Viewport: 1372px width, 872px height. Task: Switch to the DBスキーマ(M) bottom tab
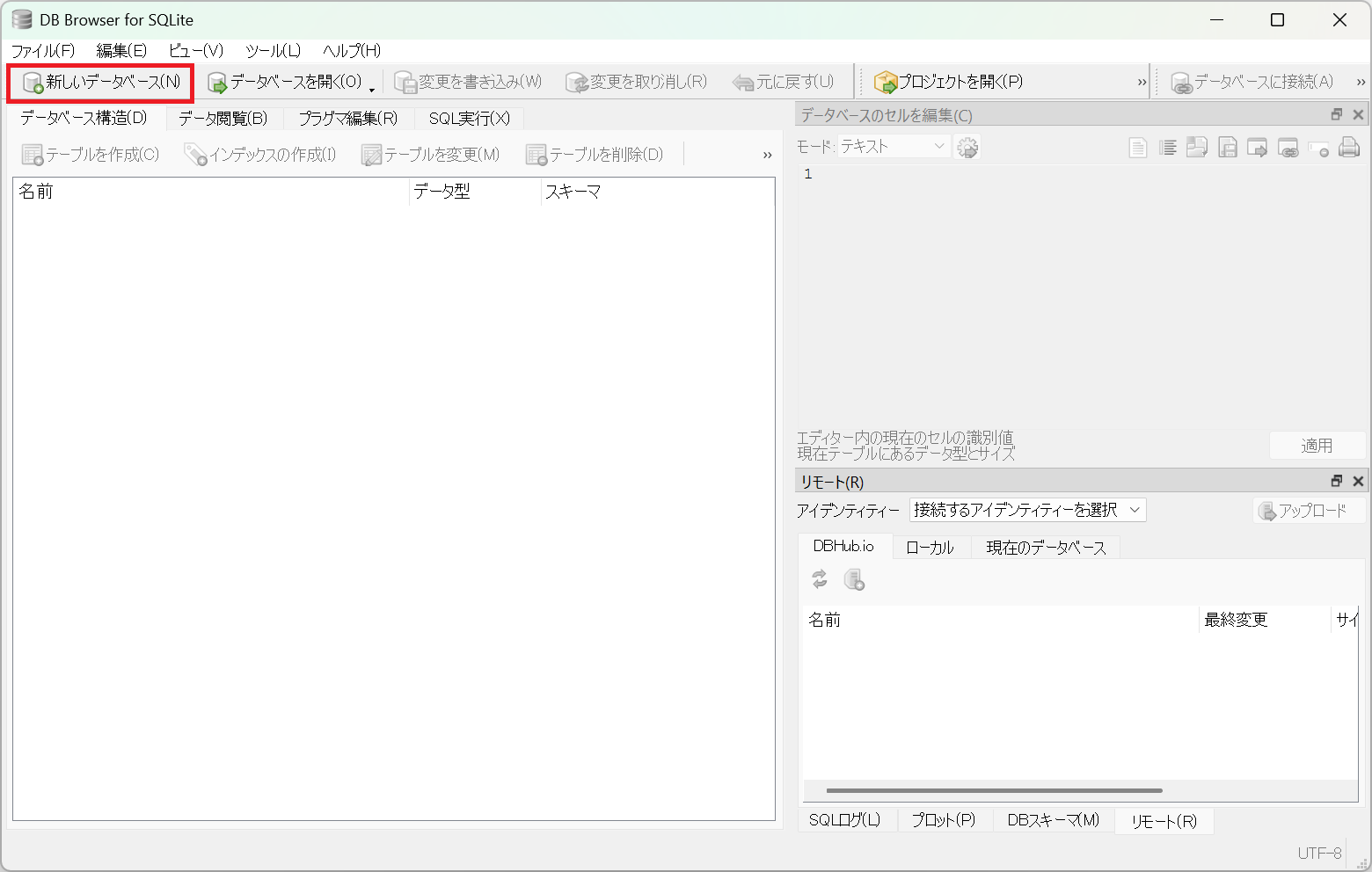[1054, 820]
